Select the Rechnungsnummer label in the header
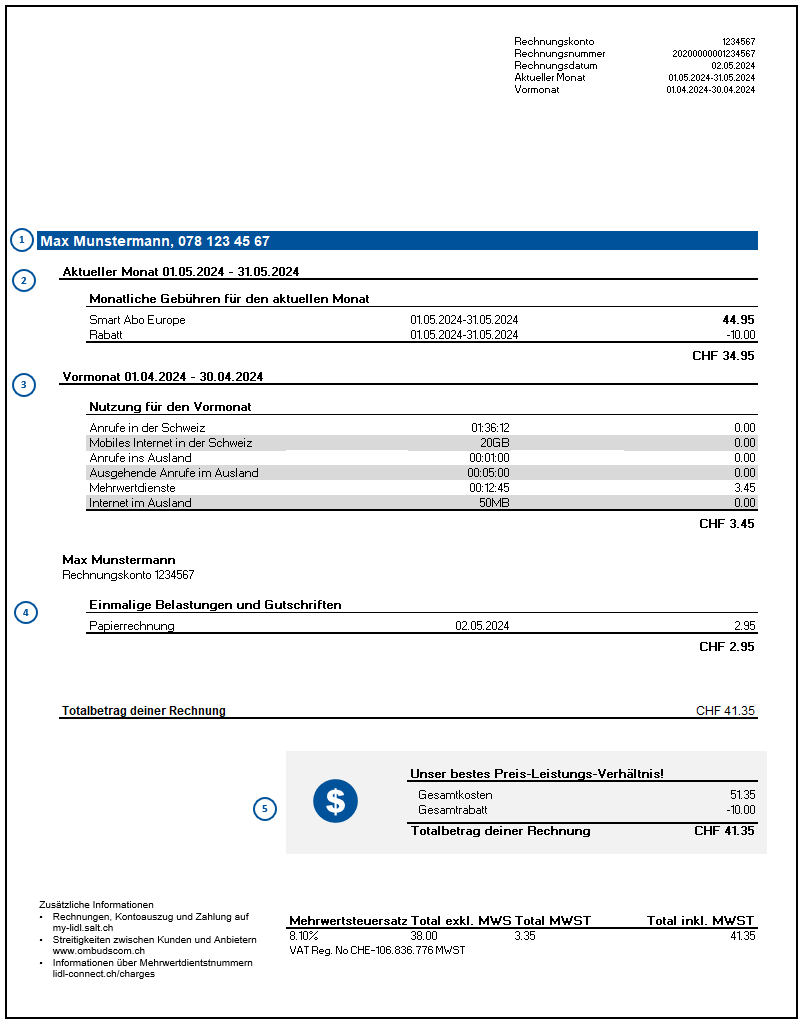The image size is (804, 1025). click(560, 54)
